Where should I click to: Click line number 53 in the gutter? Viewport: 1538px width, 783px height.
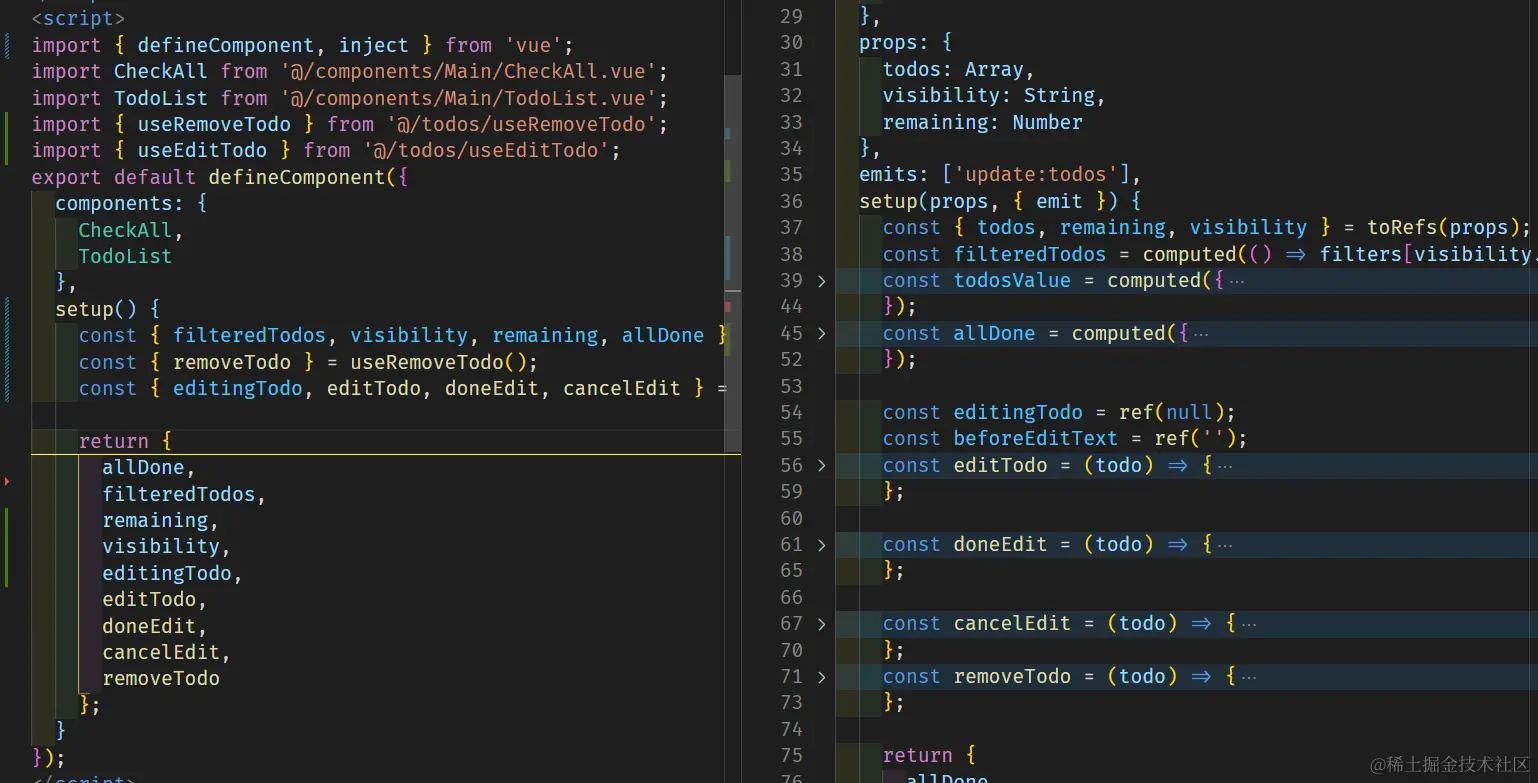791,386
